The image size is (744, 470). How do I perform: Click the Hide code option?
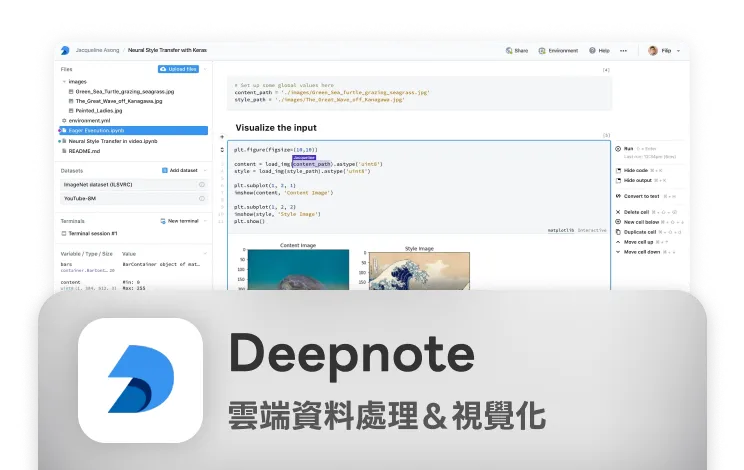(638, 170)
